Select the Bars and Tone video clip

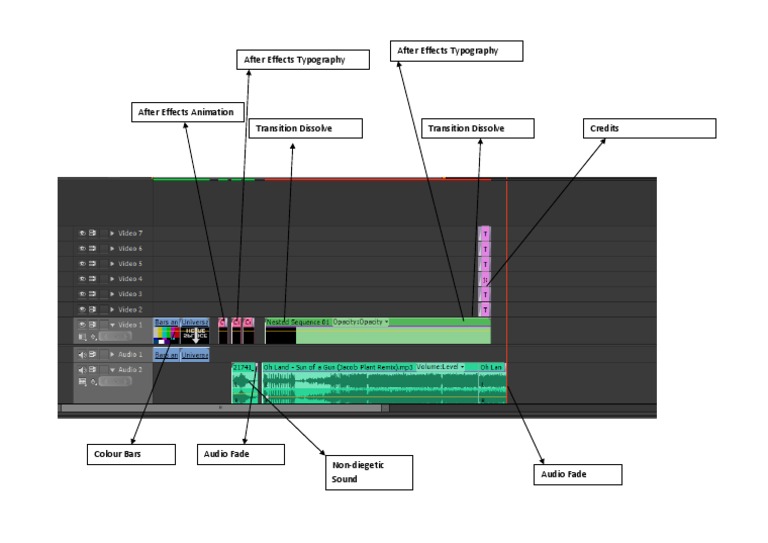coord(167,331)
